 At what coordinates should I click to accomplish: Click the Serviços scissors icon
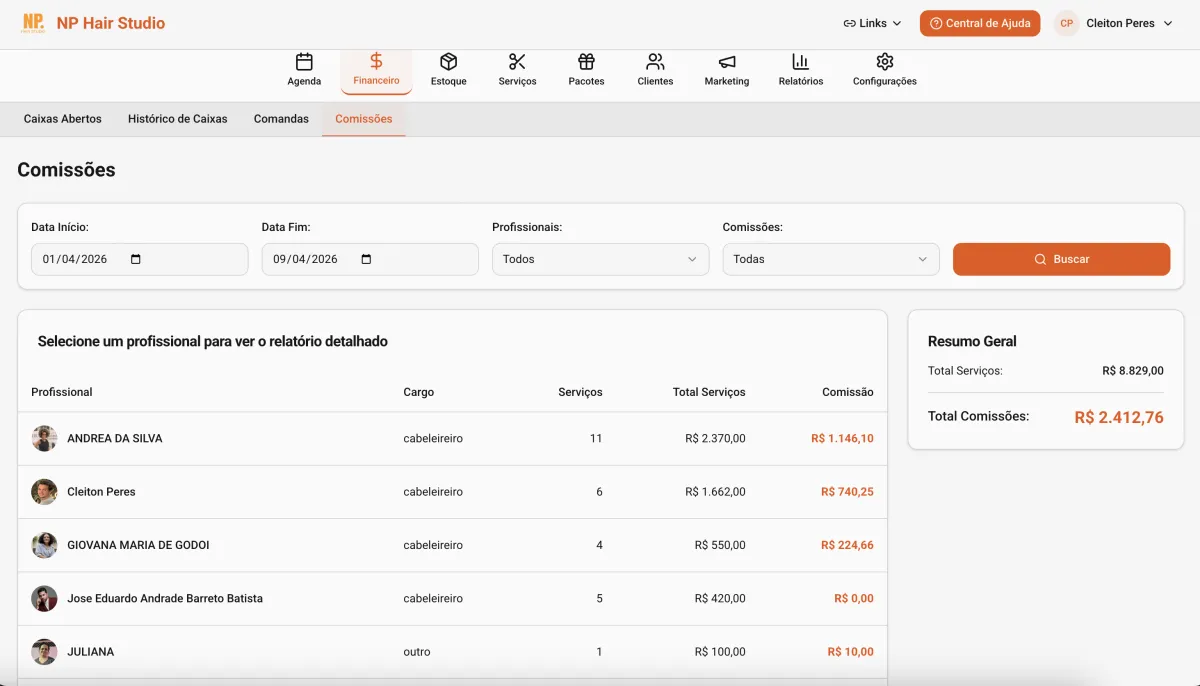[x=517, y=62]
